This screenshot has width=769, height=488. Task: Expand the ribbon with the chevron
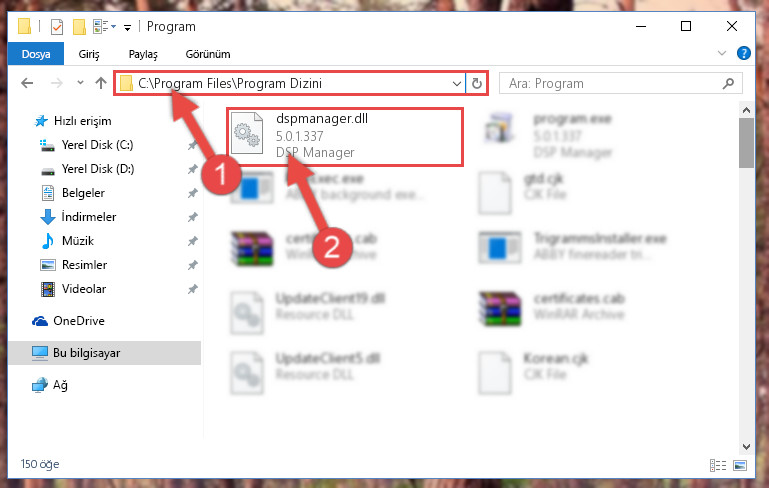tap(721, 53)
